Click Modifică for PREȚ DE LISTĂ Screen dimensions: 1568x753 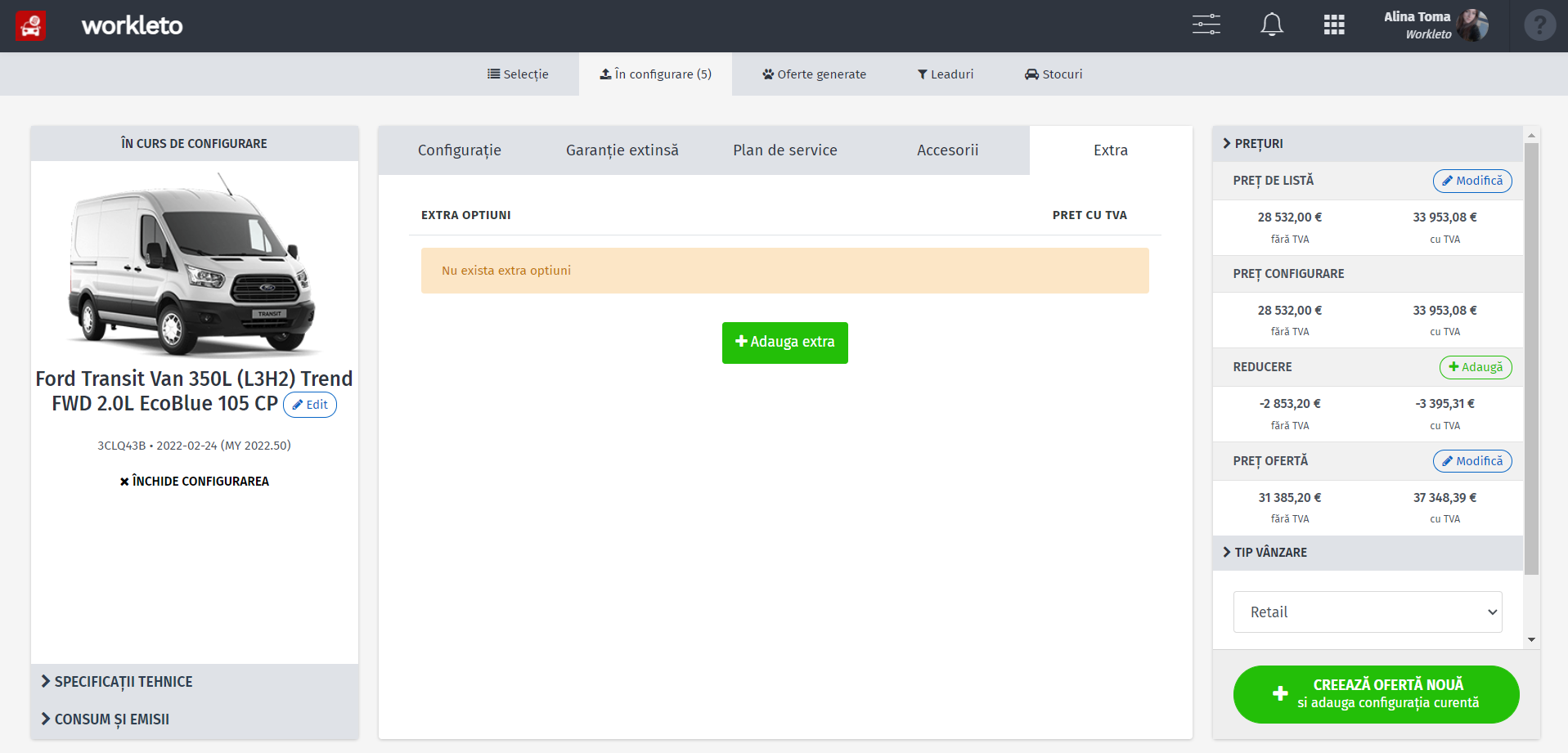[1472, 181]
